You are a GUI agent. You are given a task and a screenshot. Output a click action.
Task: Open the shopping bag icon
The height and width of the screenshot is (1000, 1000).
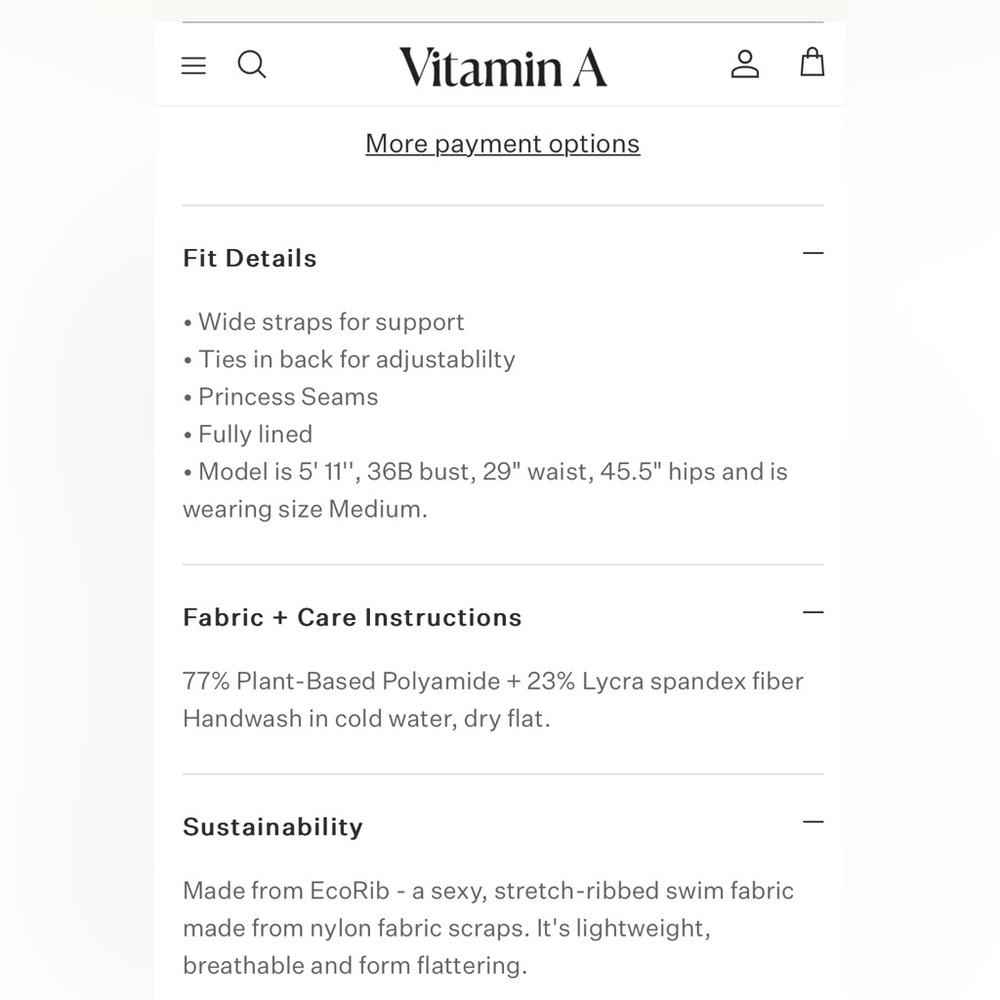(812, 62)
